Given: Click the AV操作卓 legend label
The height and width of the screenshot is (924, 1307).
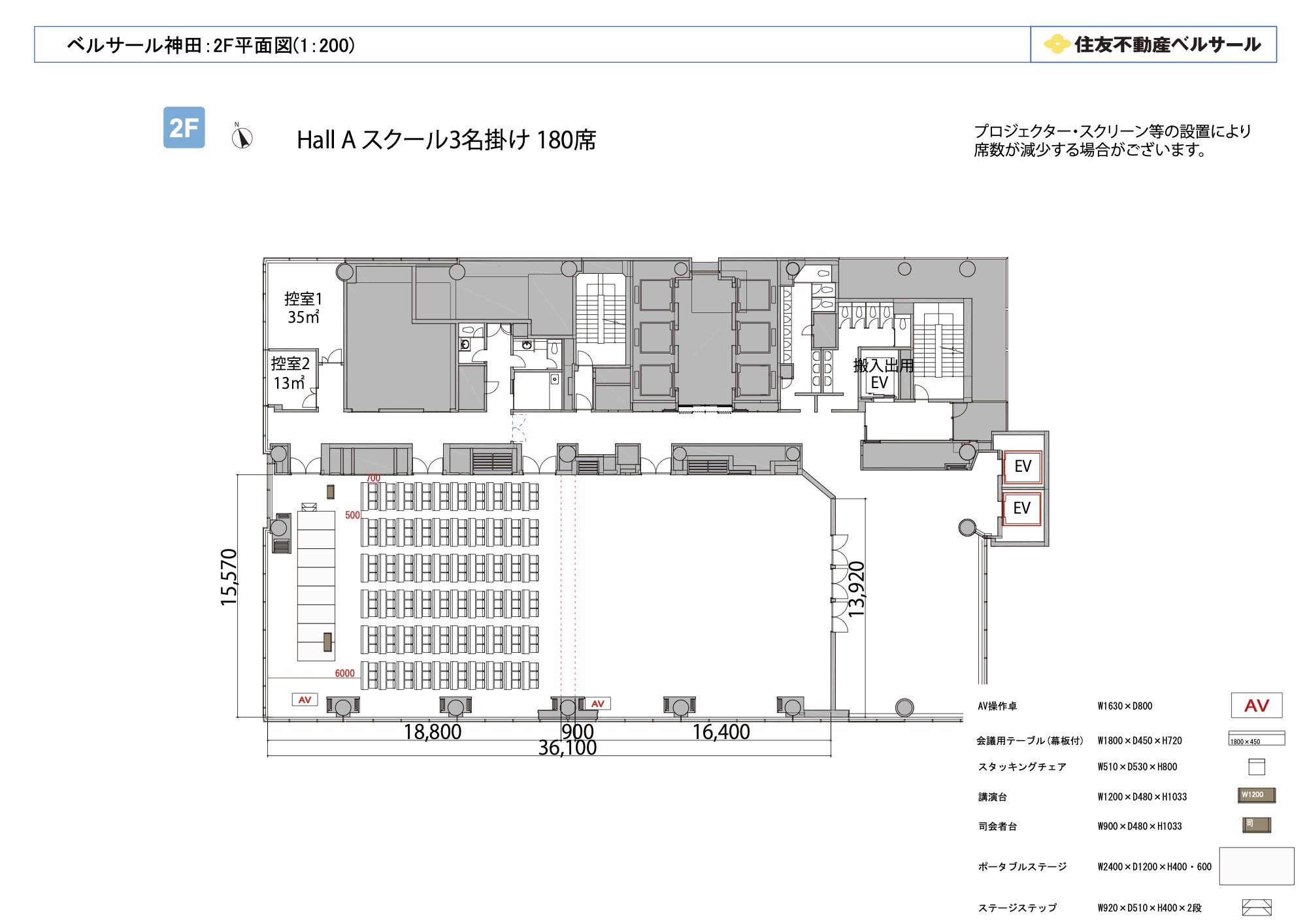Looking at the screenshot, I should click(997, 706).
